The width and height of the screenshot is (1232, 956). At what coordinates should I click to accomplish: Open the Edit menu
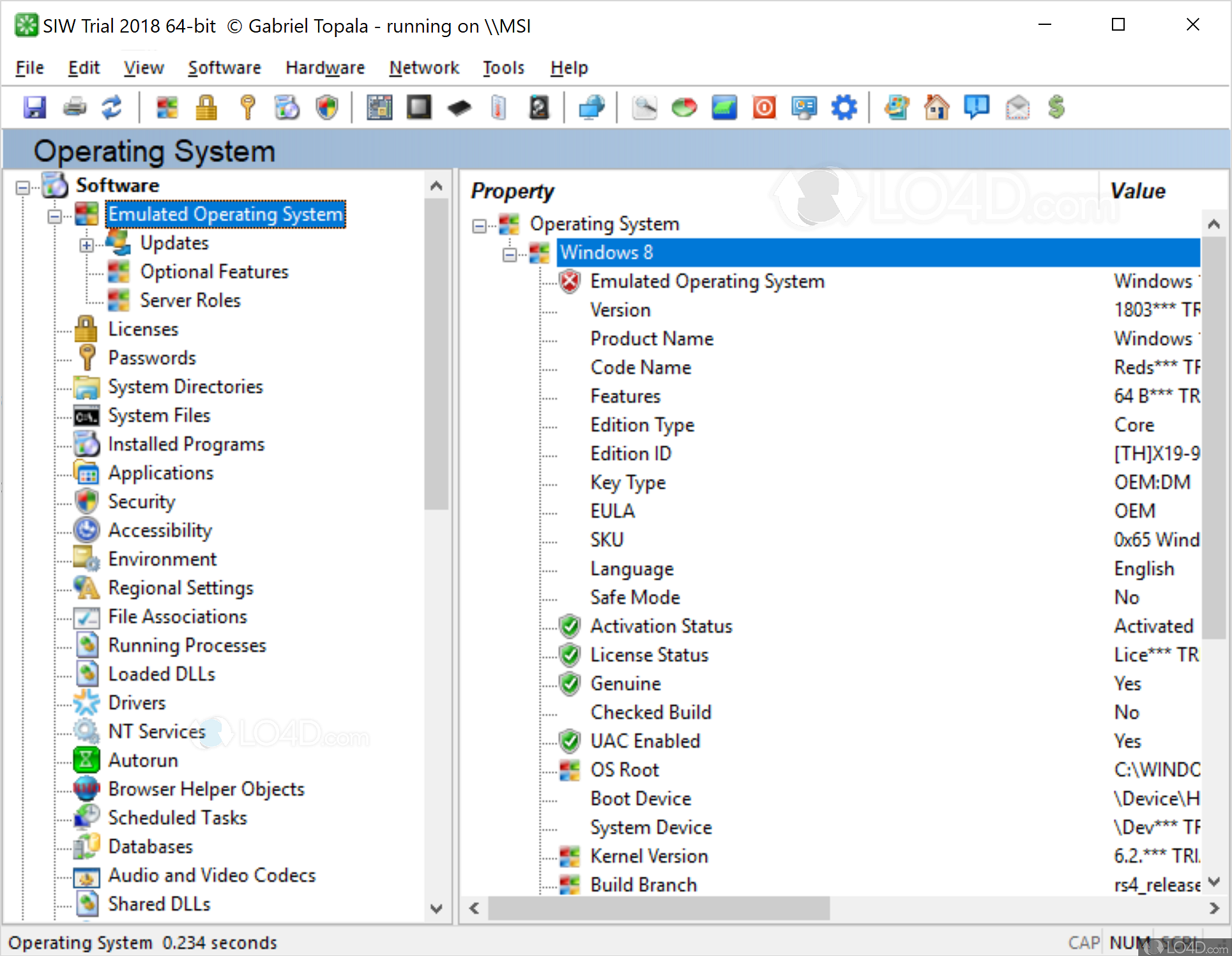84,68
